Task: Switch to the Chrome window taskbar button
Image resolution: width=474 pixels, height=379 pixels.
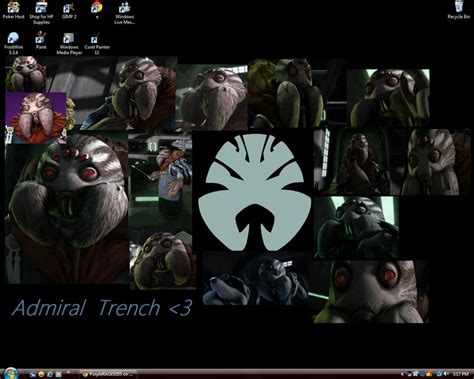Action: [x=108, y=374]
